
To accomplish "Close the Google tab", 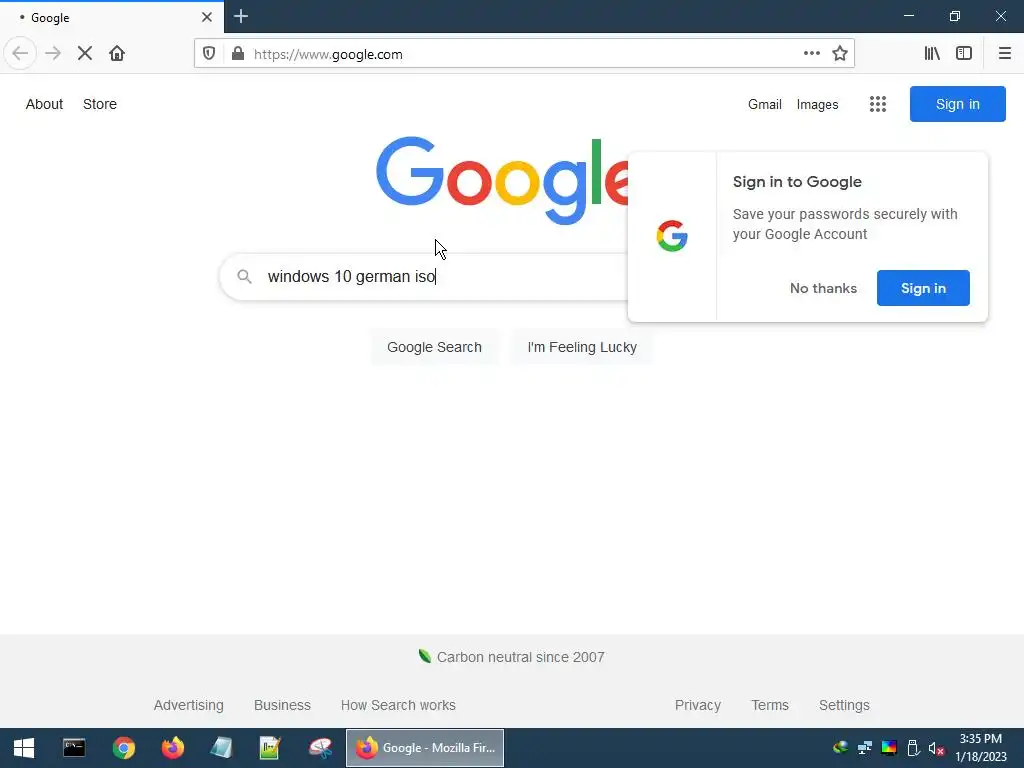I will (206, 17).
